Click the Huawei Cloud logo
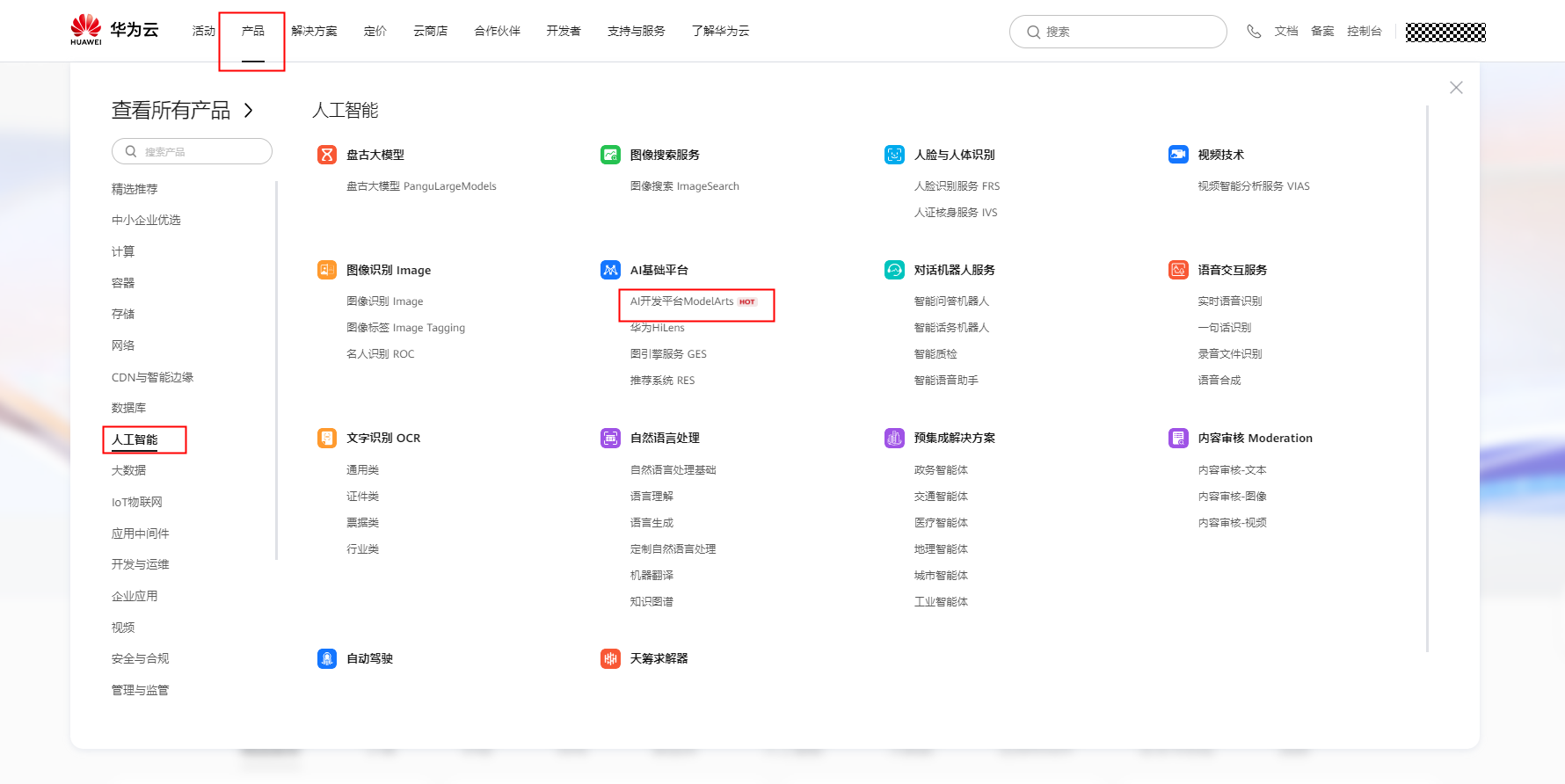 click(x=114, y=30)
